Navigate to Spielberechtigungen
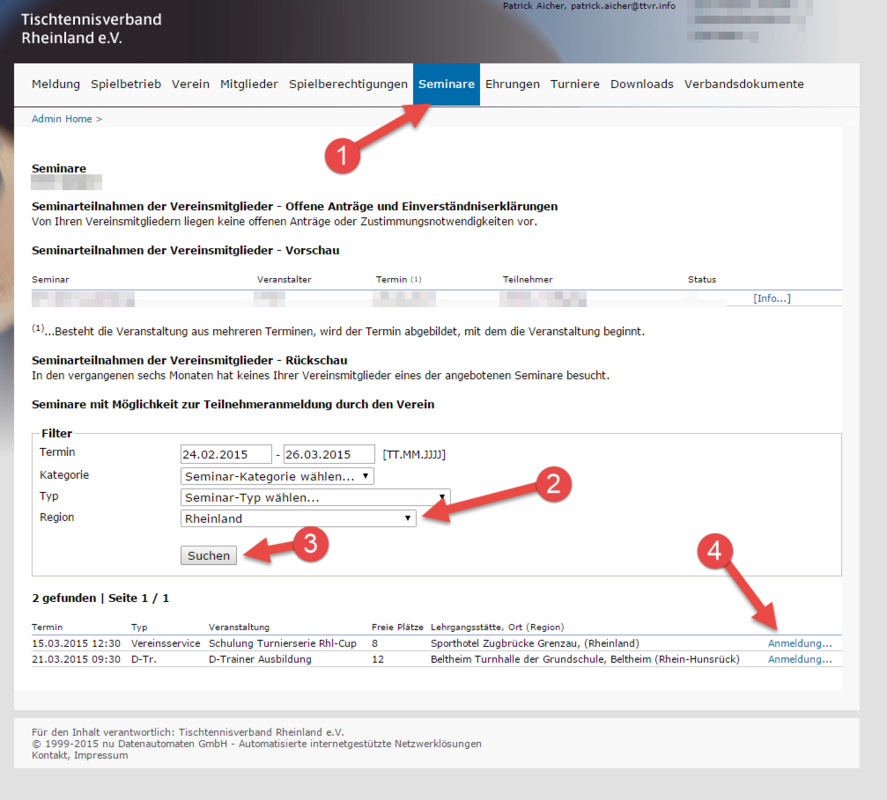The height and width of the screenshot is (800, 887). pyautogui.click(x=348, y=84)
